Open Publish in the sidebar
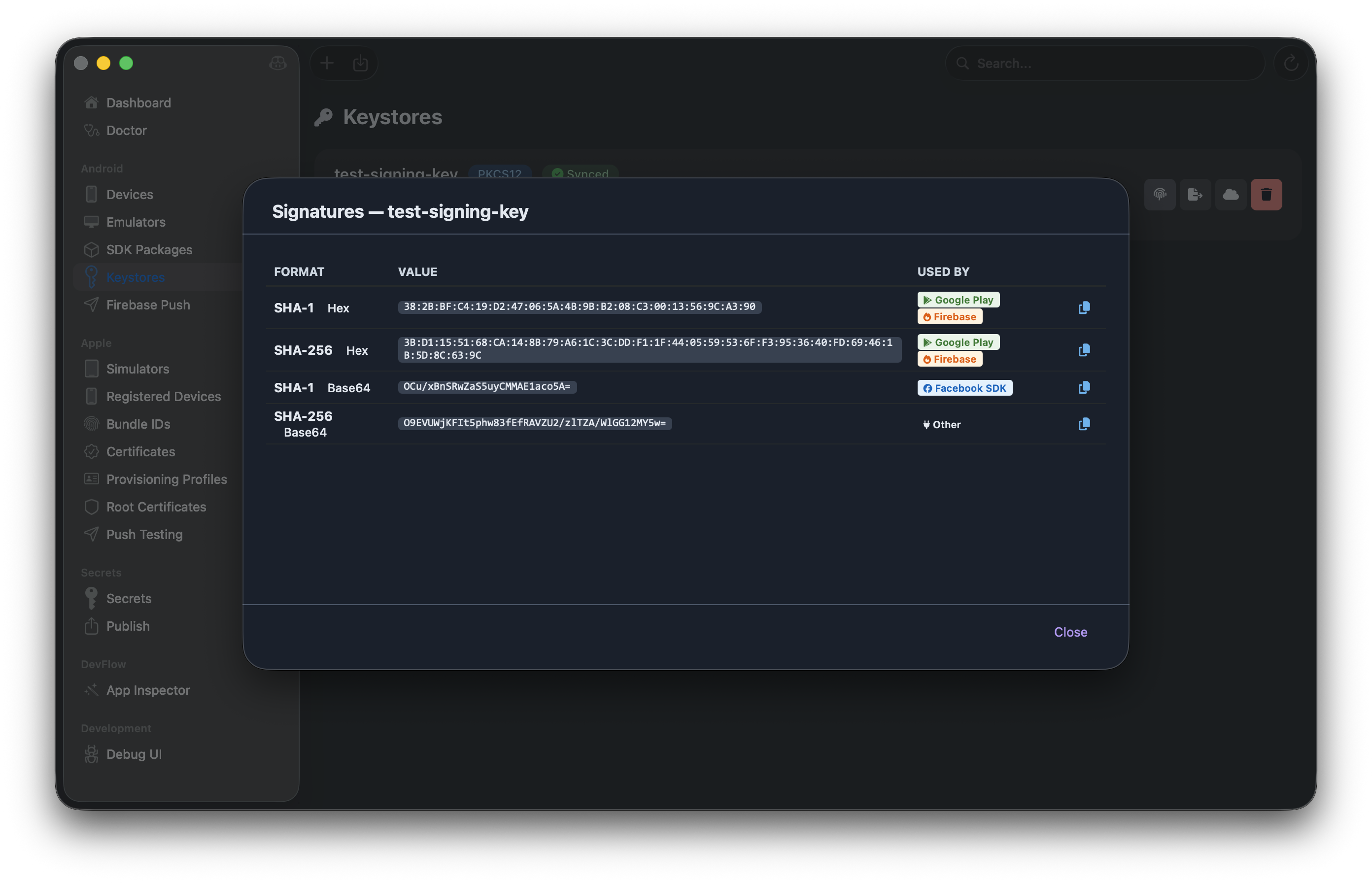This screenshot has height=883, width=1372. point(128,626)
